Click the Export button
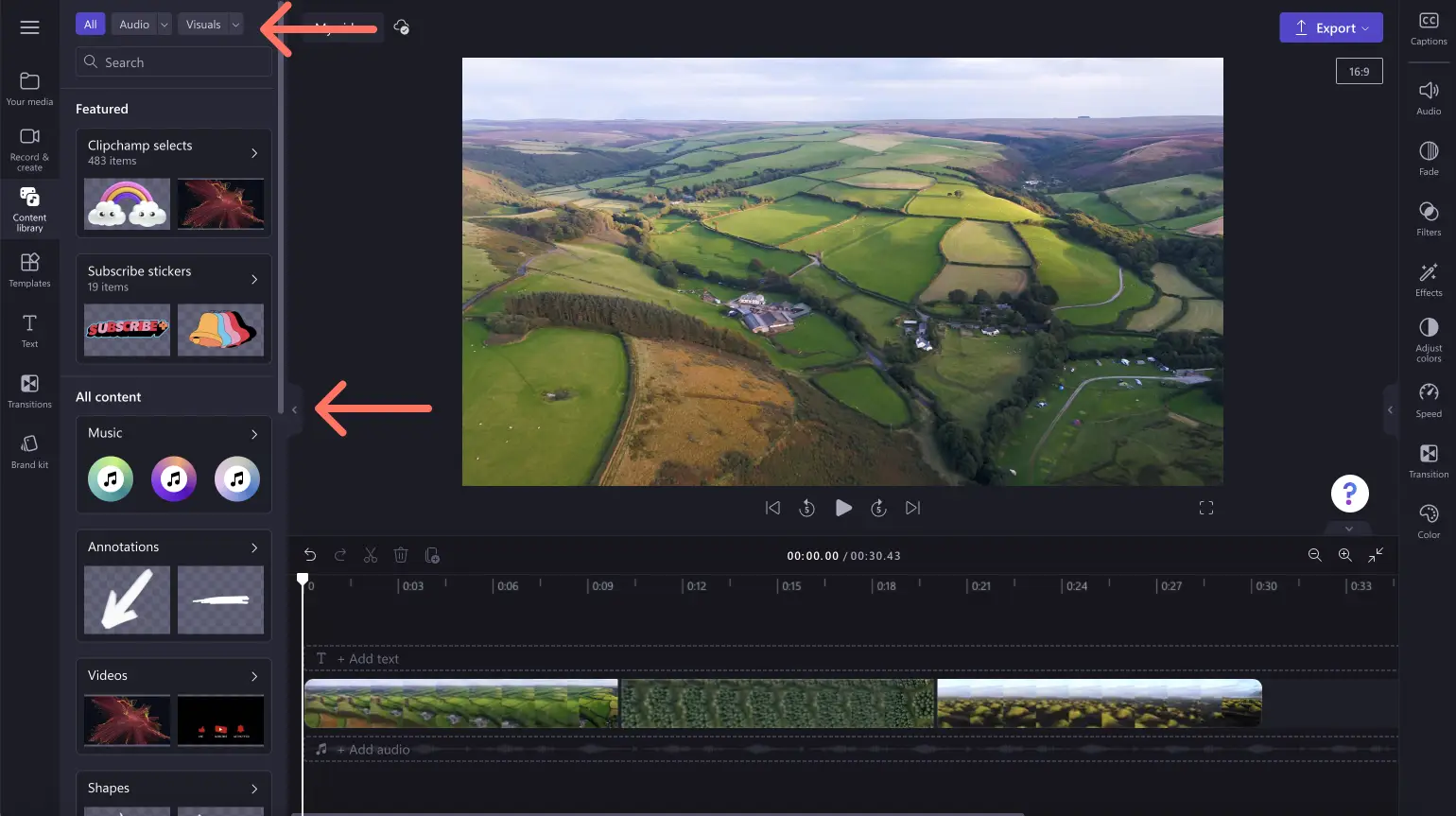Viewport: 1456px width, 816px height. (x=1330, y=27)
